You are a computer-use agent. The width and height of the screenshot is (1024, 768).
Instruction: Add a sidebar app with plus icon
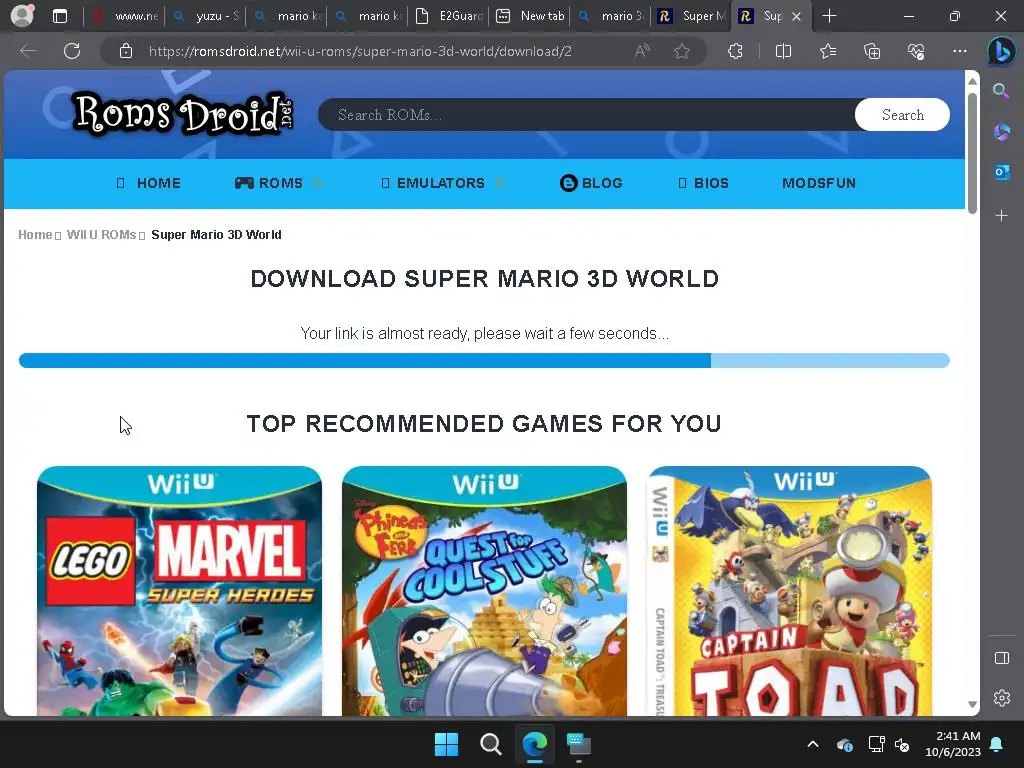click(1001, 216)
